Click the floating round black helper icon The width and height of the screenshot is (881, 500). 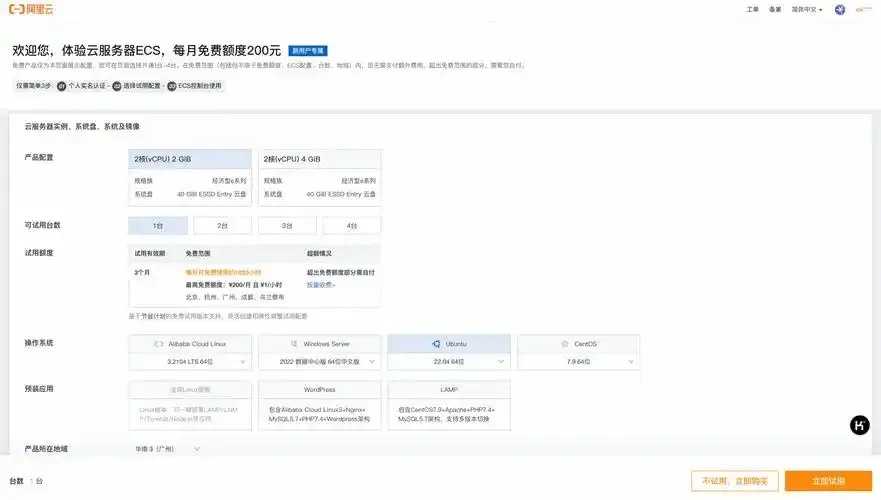tap(859, 425)
